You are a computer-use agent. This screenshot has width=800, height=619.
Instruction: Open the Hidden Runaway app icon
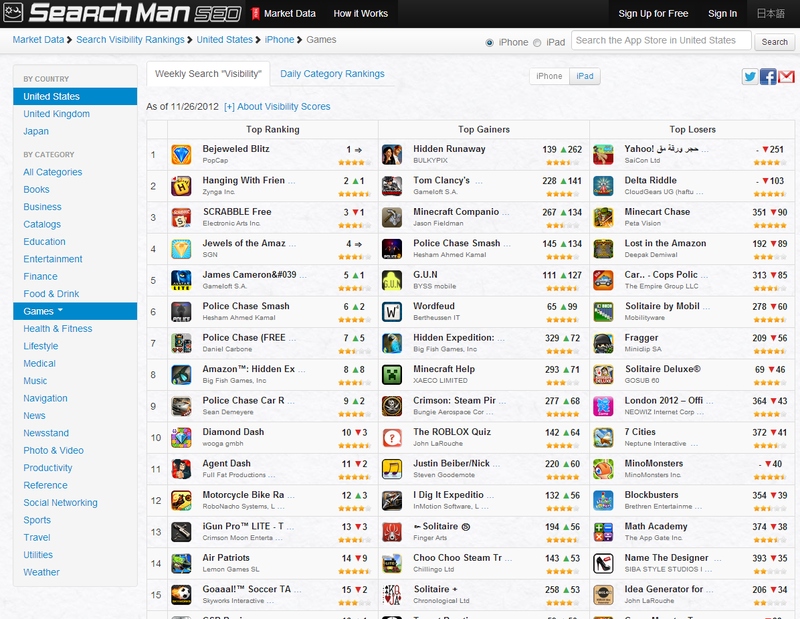tap(392, 155)
